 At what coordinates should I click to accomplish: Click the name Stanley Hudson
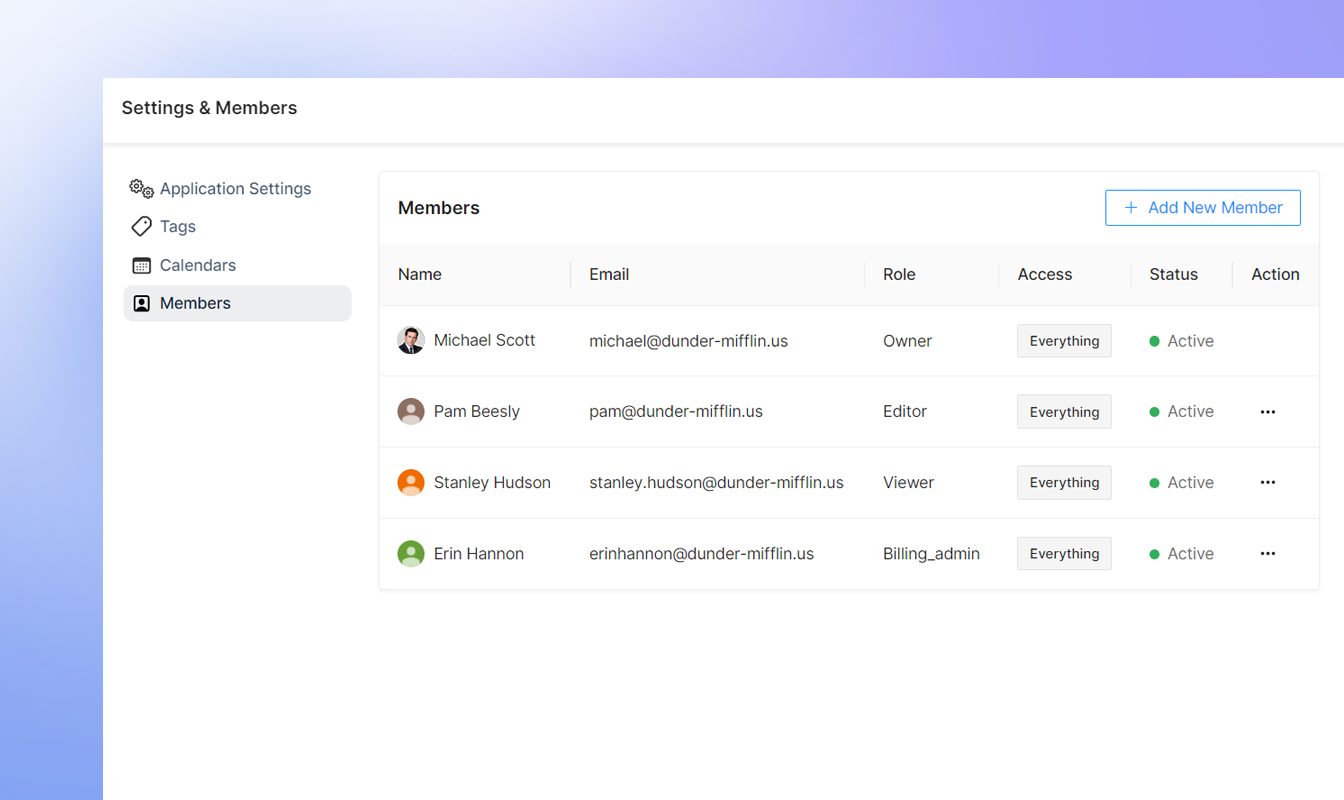click(492, 482)
